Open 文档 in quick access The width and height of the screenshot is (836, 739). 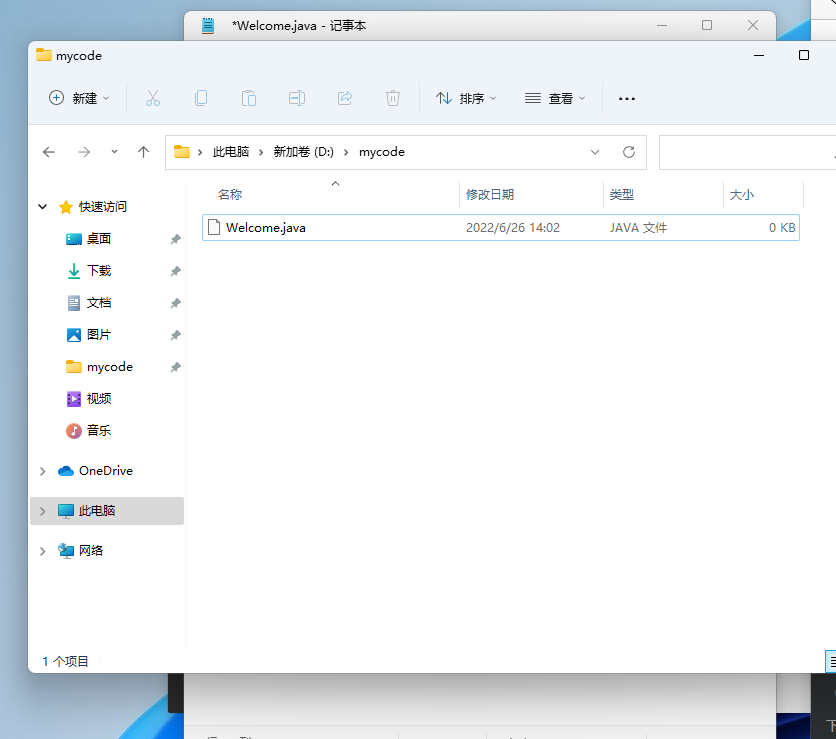click(99, 302)
